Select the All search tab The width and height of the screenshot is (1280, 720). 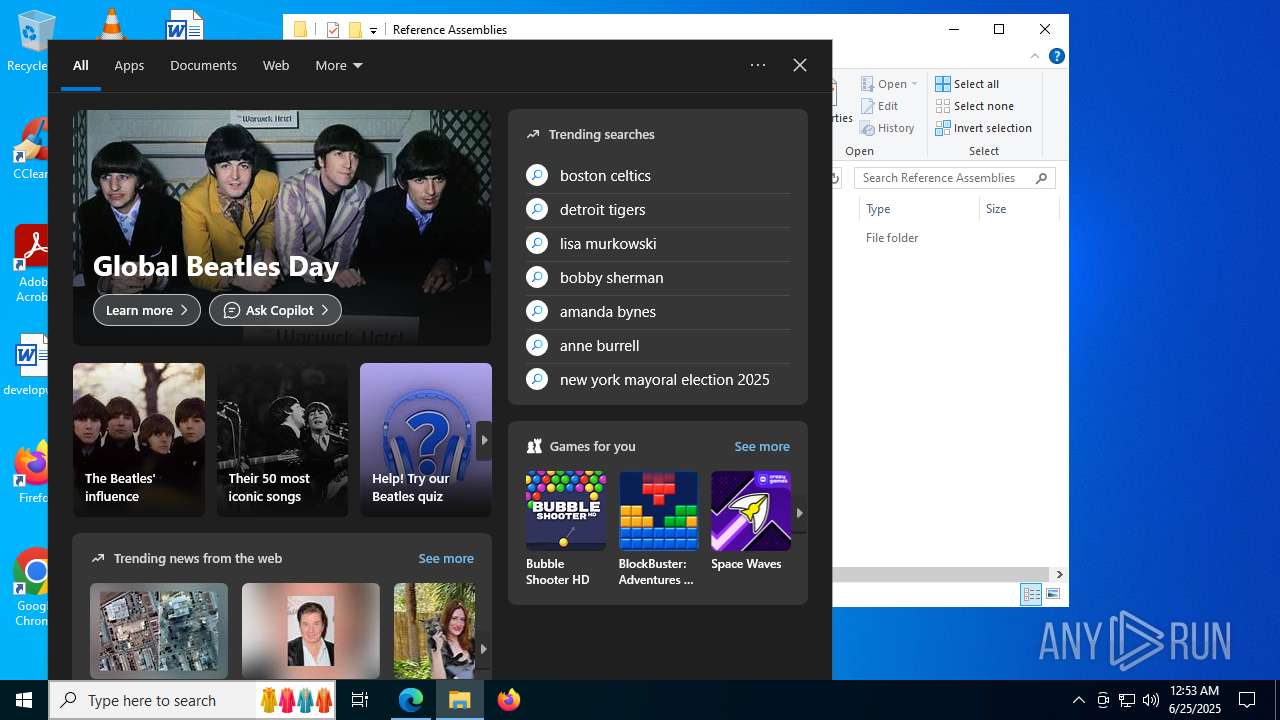tap(81, 65)
